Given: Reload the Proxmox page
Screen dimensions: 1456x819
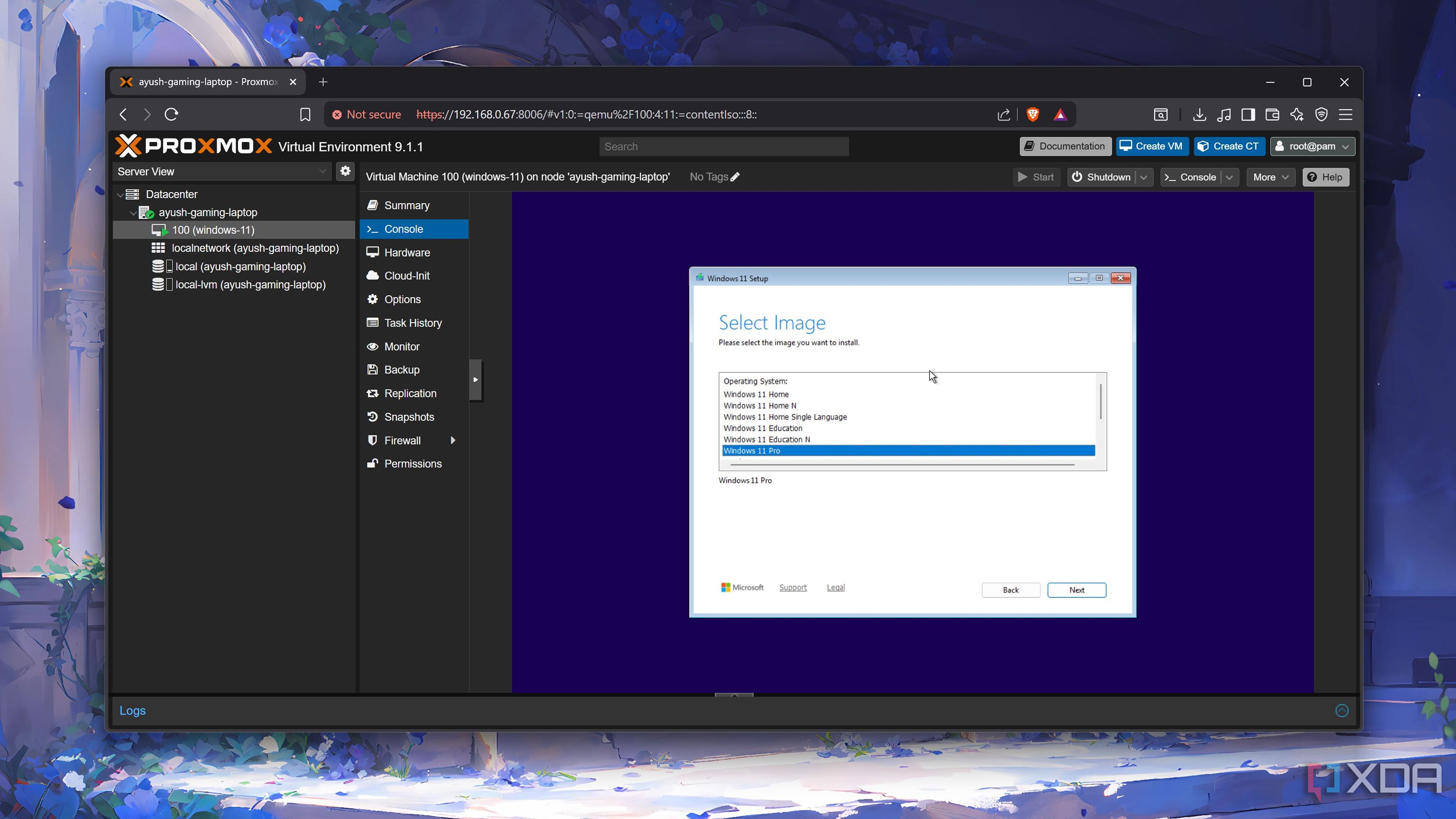Looking at the screenshot, I should [x=171, y=115].
